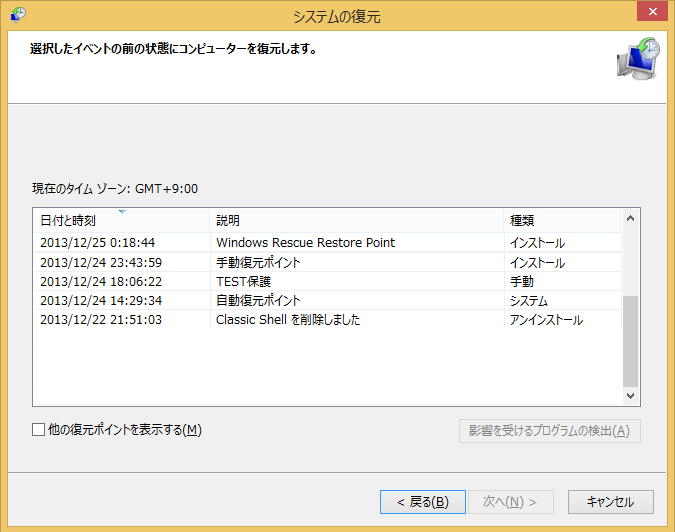This screenshot has height=532, width=675.
Task: Click 影響を受けるプログラムの検出 button
Action: (x=549, y=431)
